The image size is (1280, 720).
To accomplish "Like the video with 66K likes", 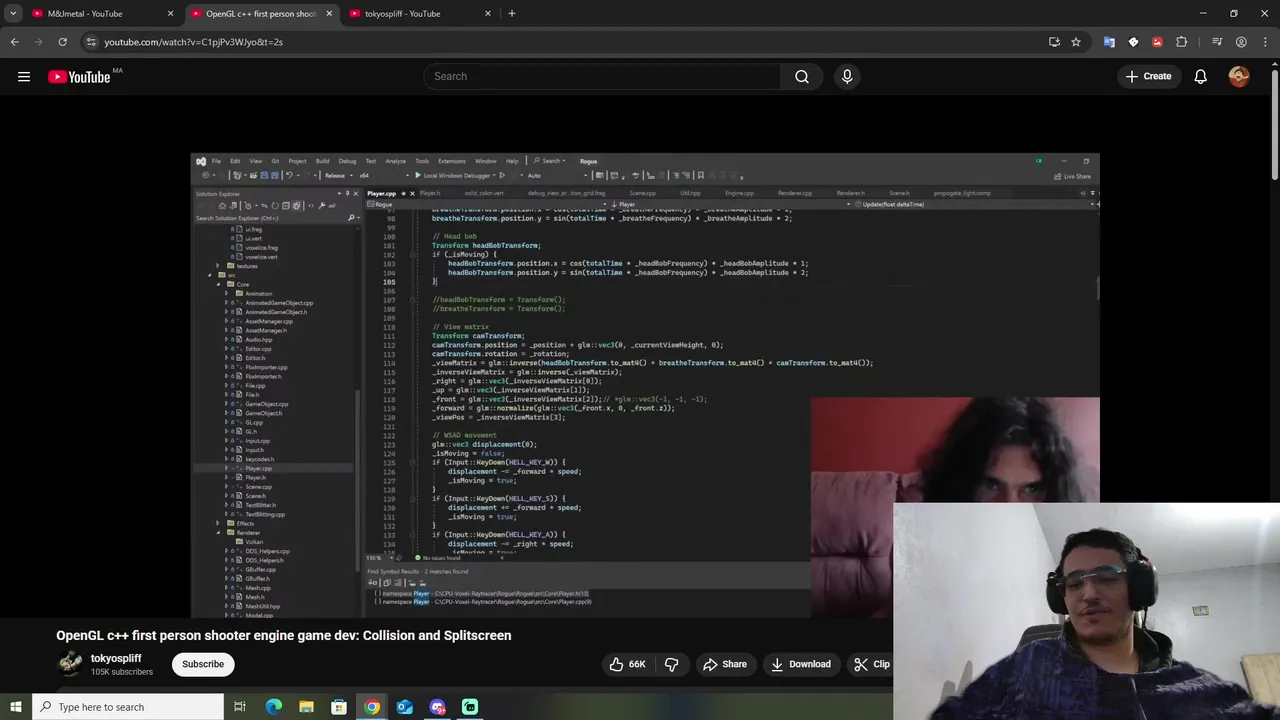I will point(626,664).
